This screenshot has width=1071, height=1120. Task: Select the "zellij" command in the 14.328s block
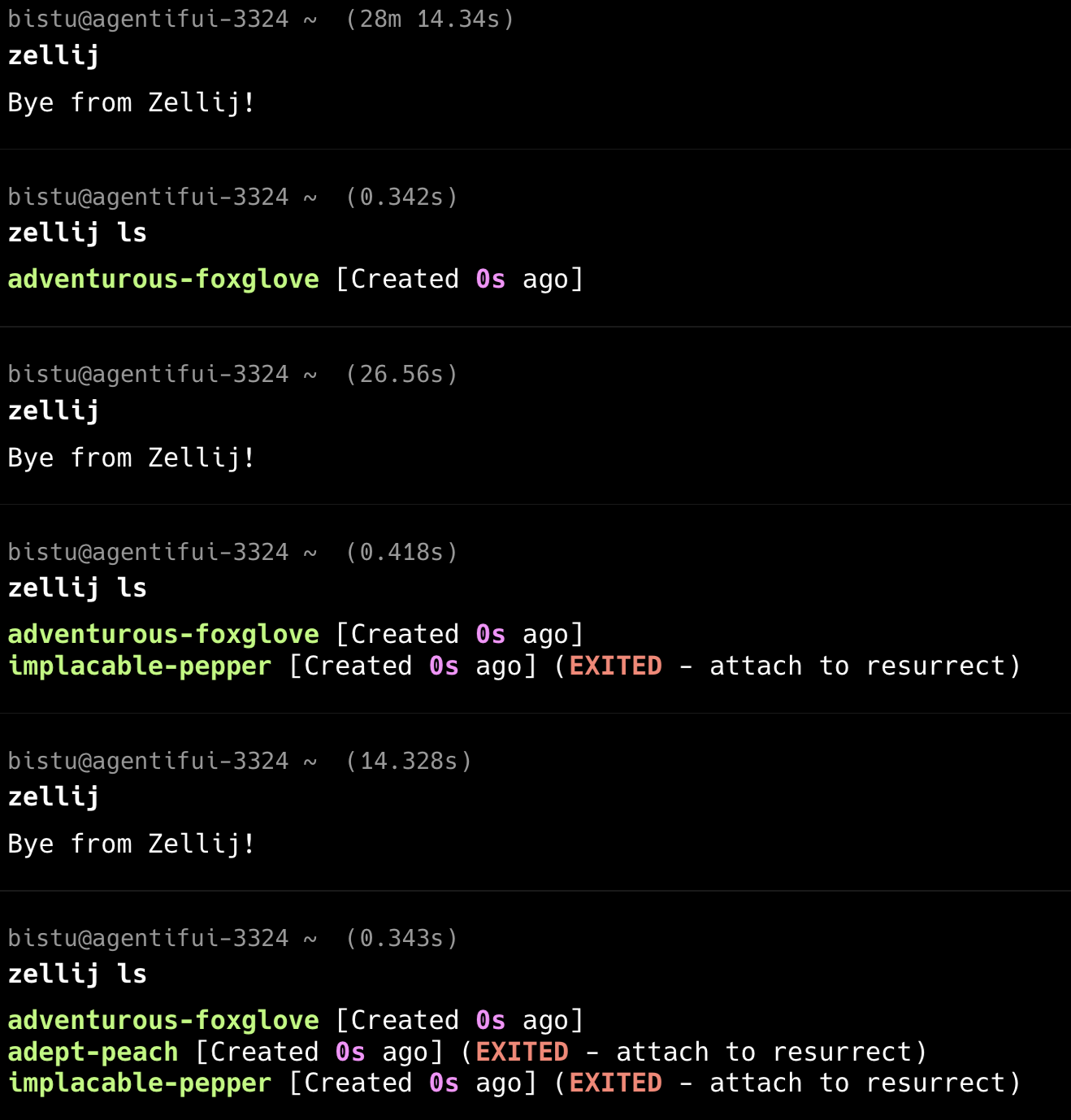coord(54,797)
